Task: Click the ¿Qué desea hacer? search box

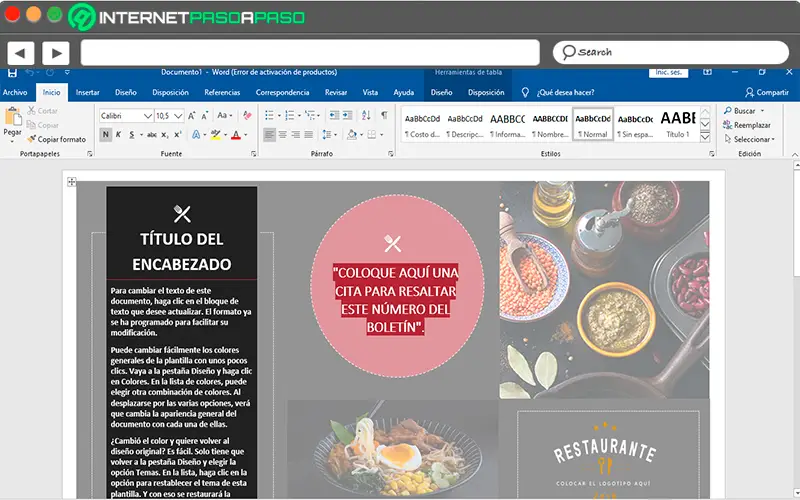Action: point(565,92)
